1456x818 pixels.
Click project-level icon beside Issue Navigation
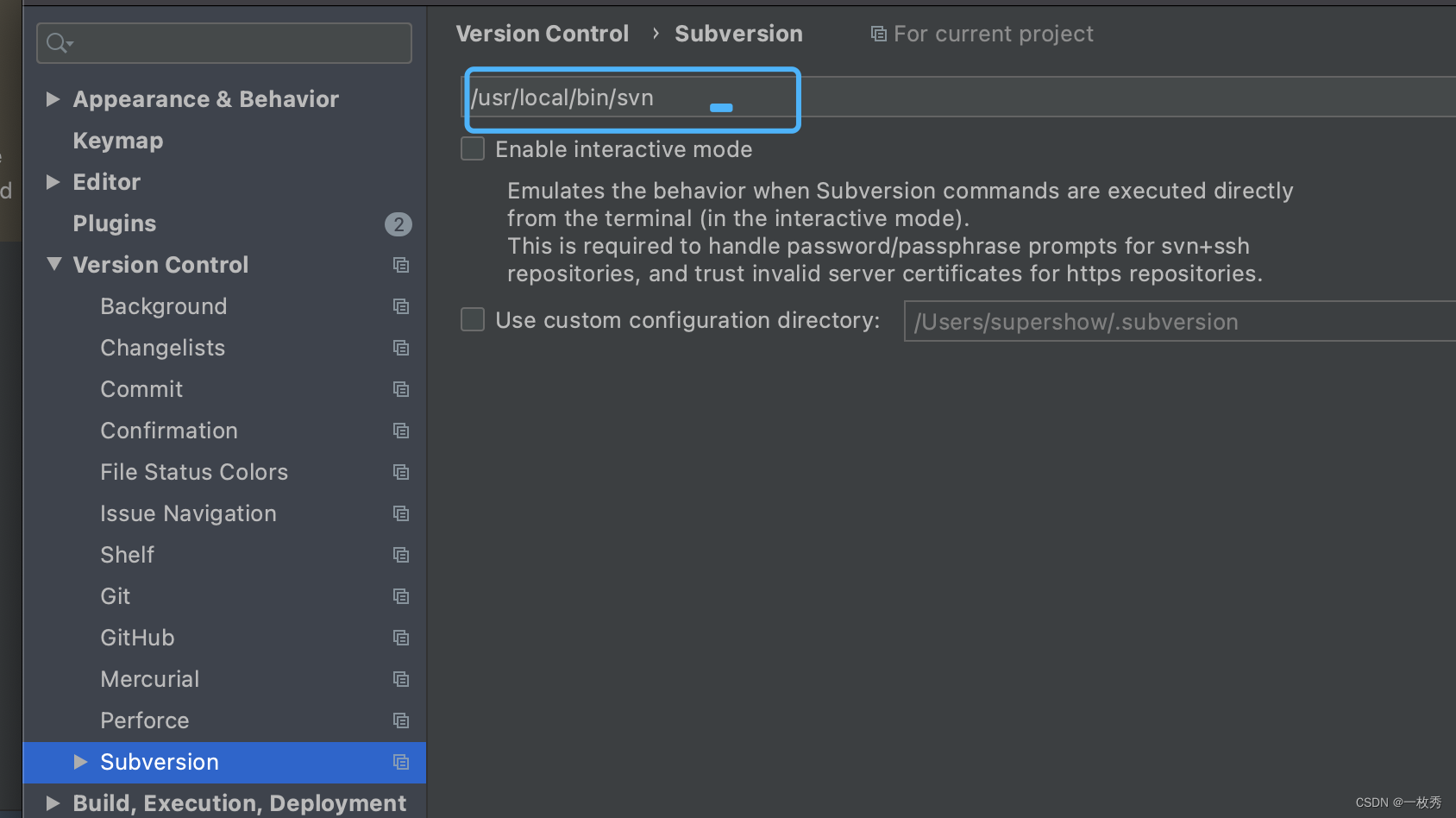pos(401,513)
